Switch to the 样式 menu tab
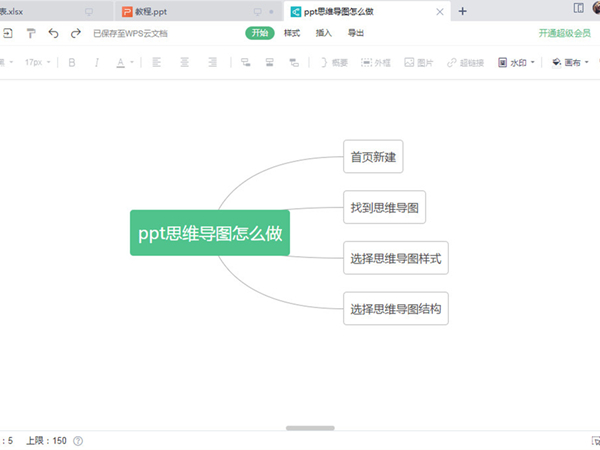This screenshot has width=600, height=450. [x=292, y=33]
